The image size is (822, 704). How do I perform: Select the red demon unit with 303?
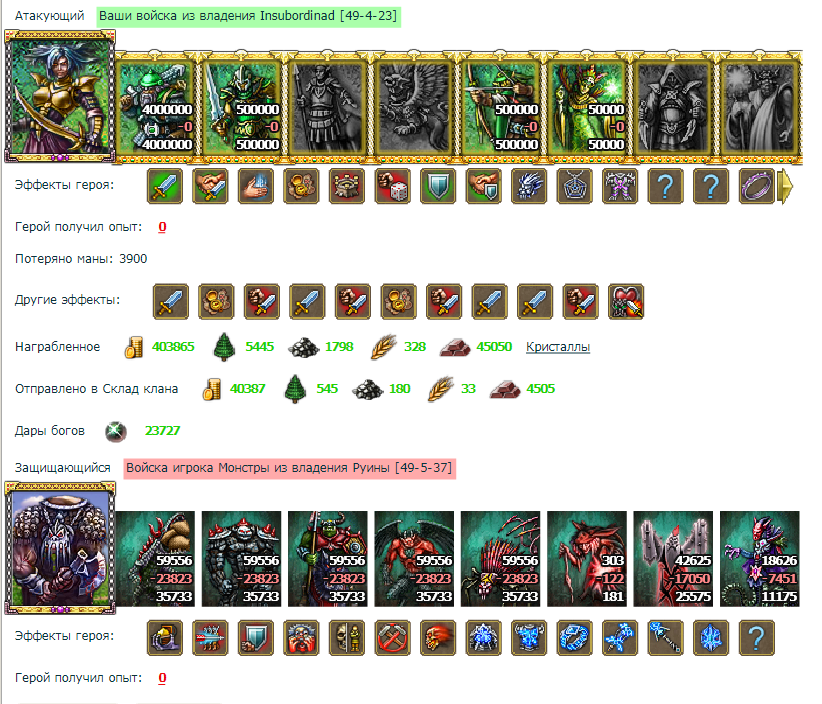(x=587, y=559)
